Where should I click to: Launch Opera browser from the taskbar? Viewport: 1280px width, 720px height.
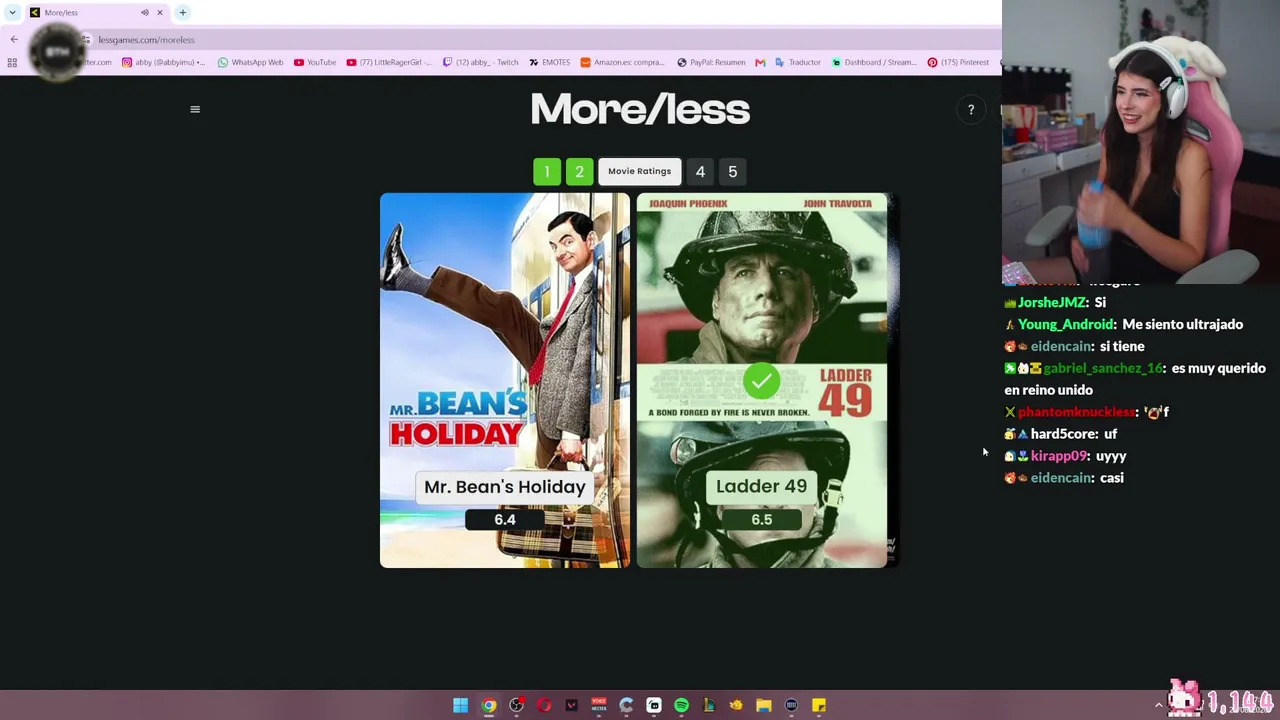pos(544,705)
